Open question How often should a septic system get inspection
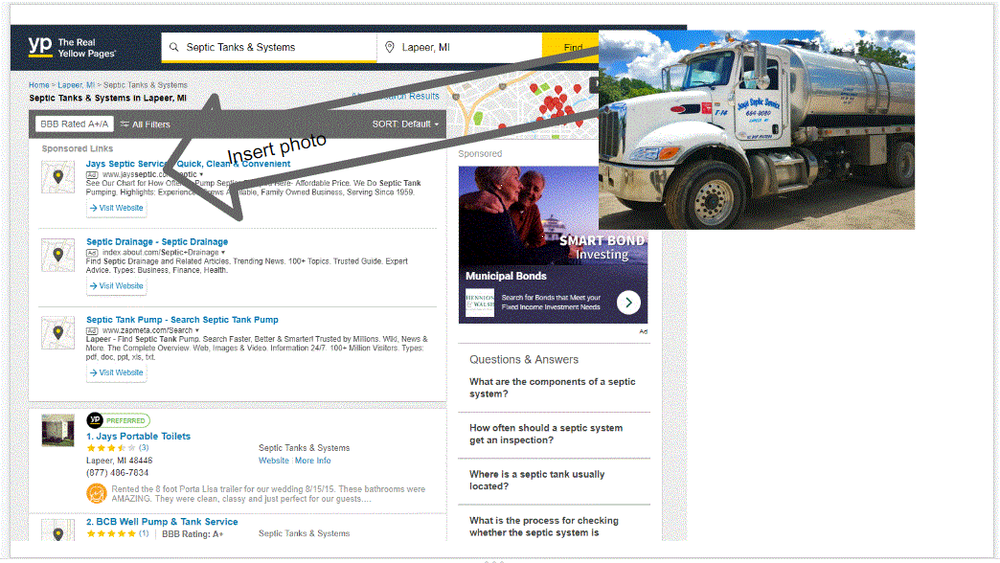This screenshot has width=1000, height=563. (x=546, y=434)
